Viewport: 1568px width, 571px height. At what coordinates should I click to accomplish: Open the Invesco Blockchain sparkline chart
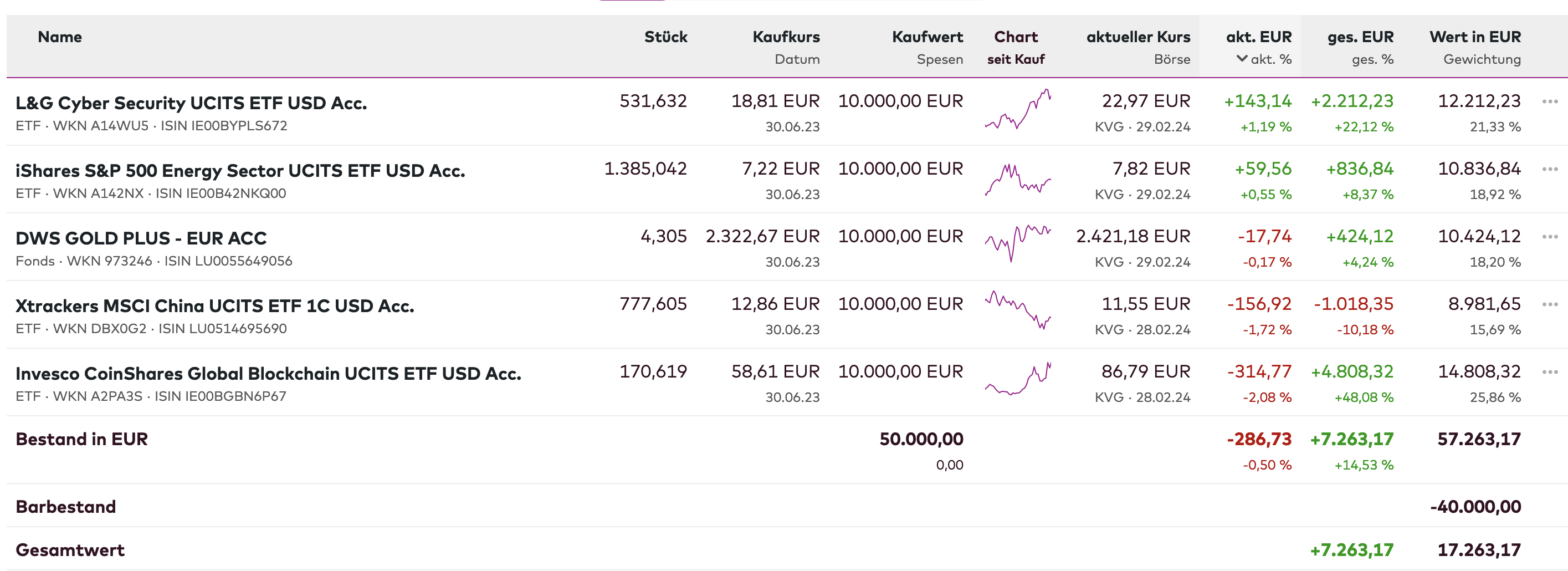pos(1017,380)
